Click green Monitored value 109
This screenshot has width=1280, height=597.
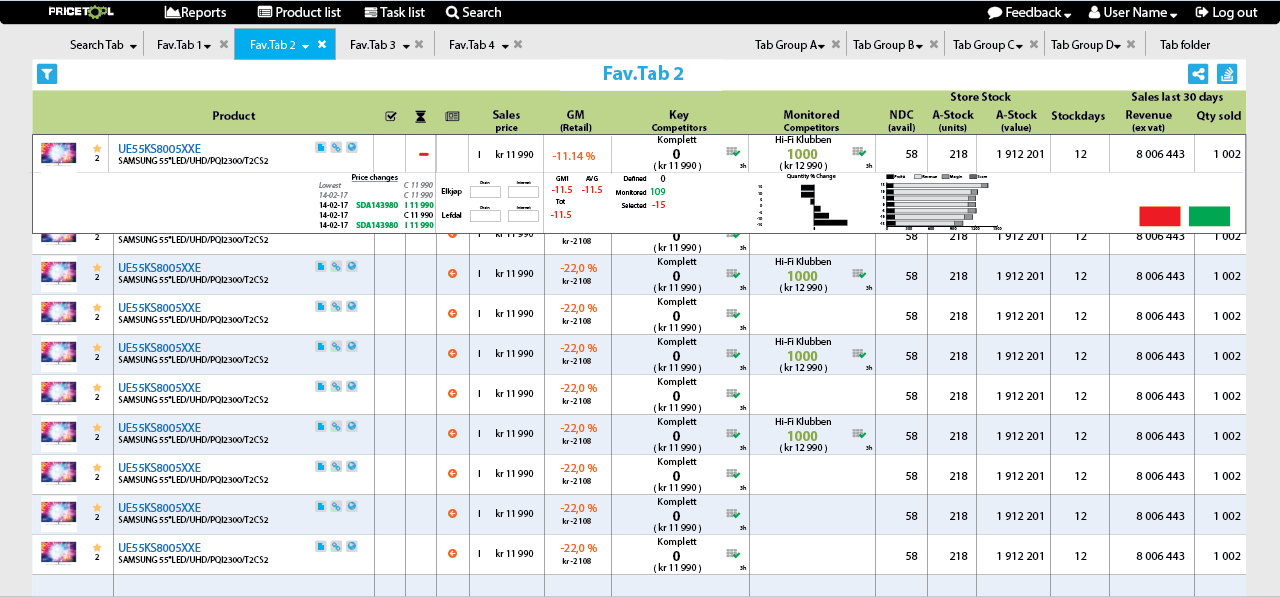[x=657, y=191]
